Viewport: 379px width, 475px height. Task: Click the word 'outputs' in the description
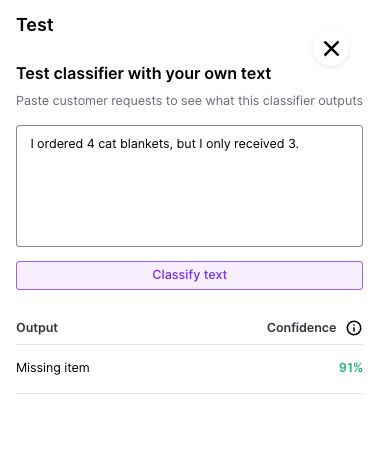tap(340, 101)
